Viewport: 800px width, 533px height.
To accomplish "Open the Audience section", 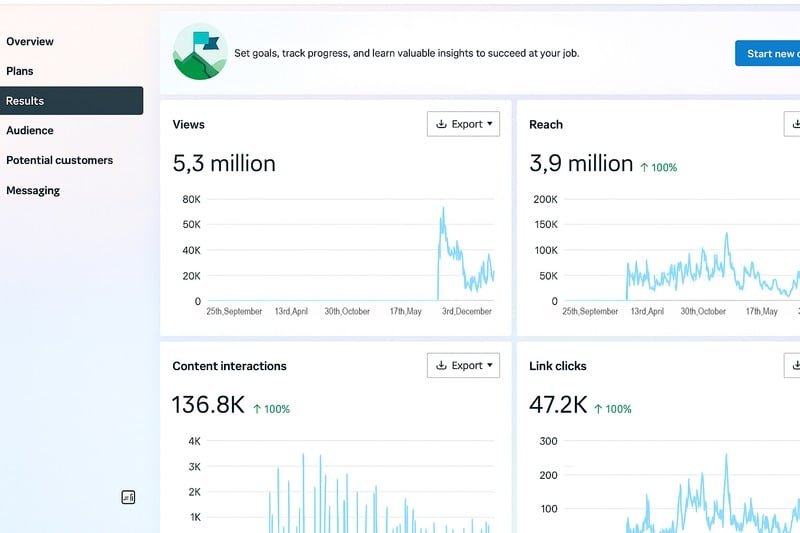I will (x=30, y=130).
